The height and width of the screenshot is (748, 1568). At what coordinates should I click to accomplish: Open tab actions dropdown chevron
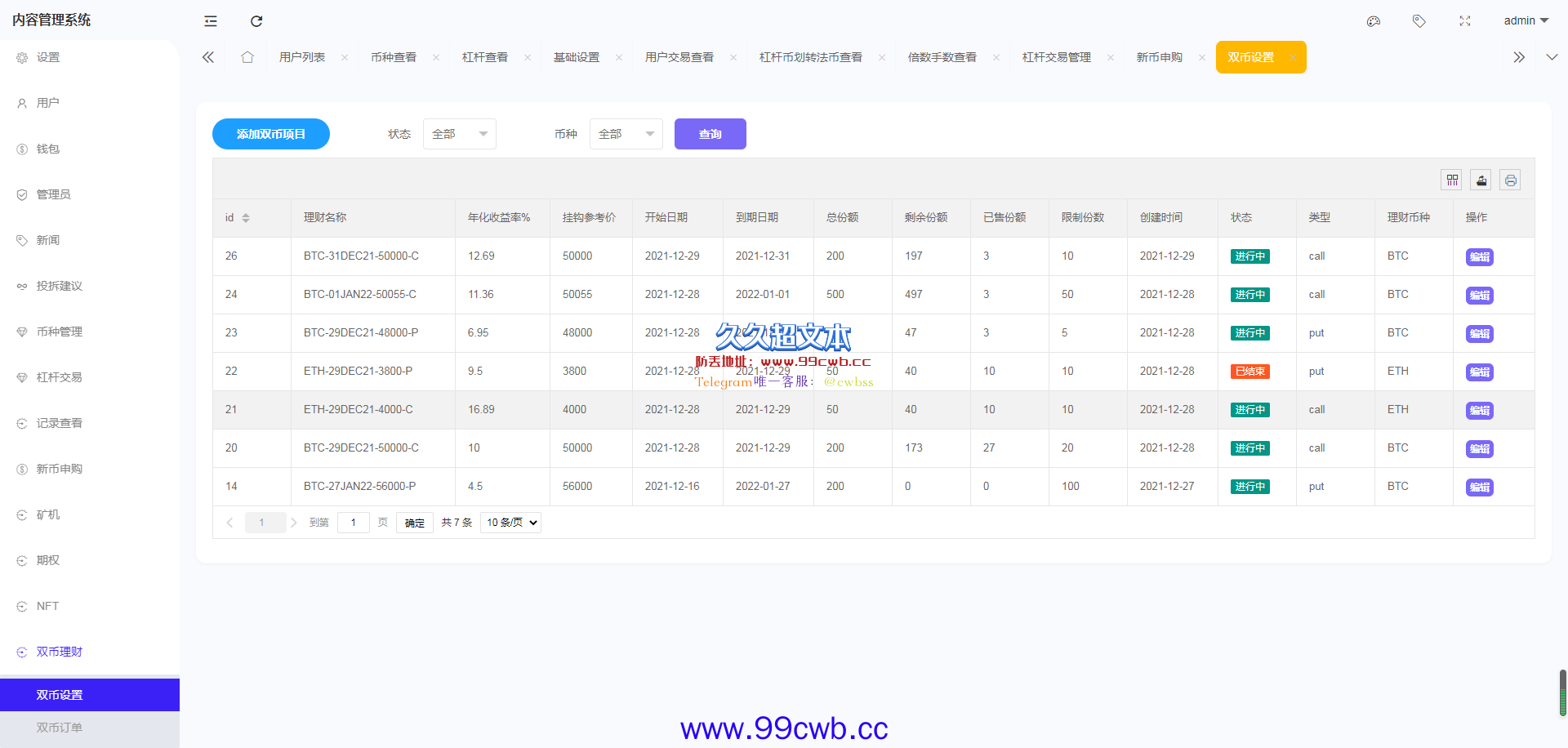pyautogui.click(x=1552, y=57)
